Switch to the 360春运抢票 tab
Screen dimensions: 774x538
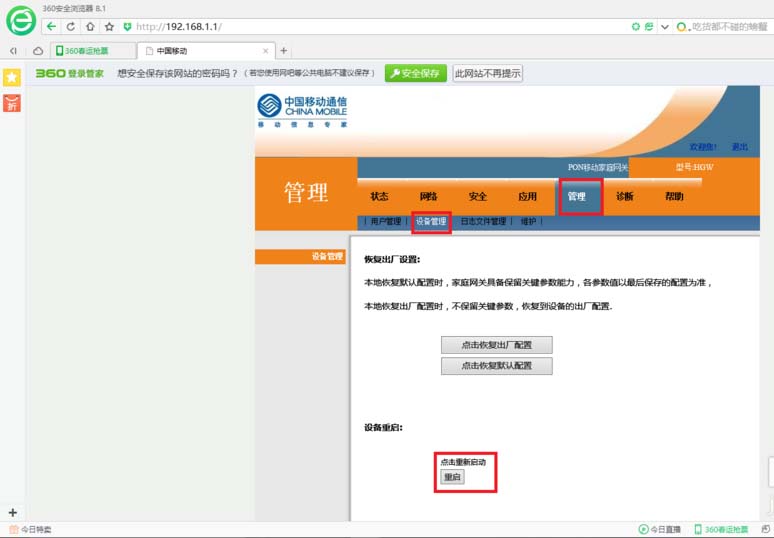(x=93, y=51)
